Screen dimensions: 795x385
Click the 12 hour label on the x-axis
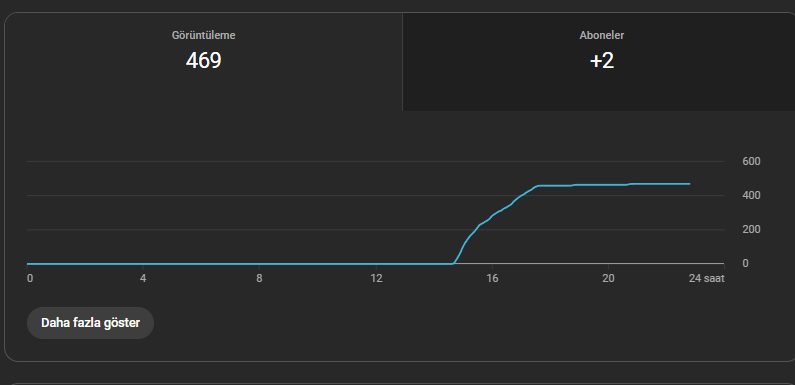click(376, 278)
